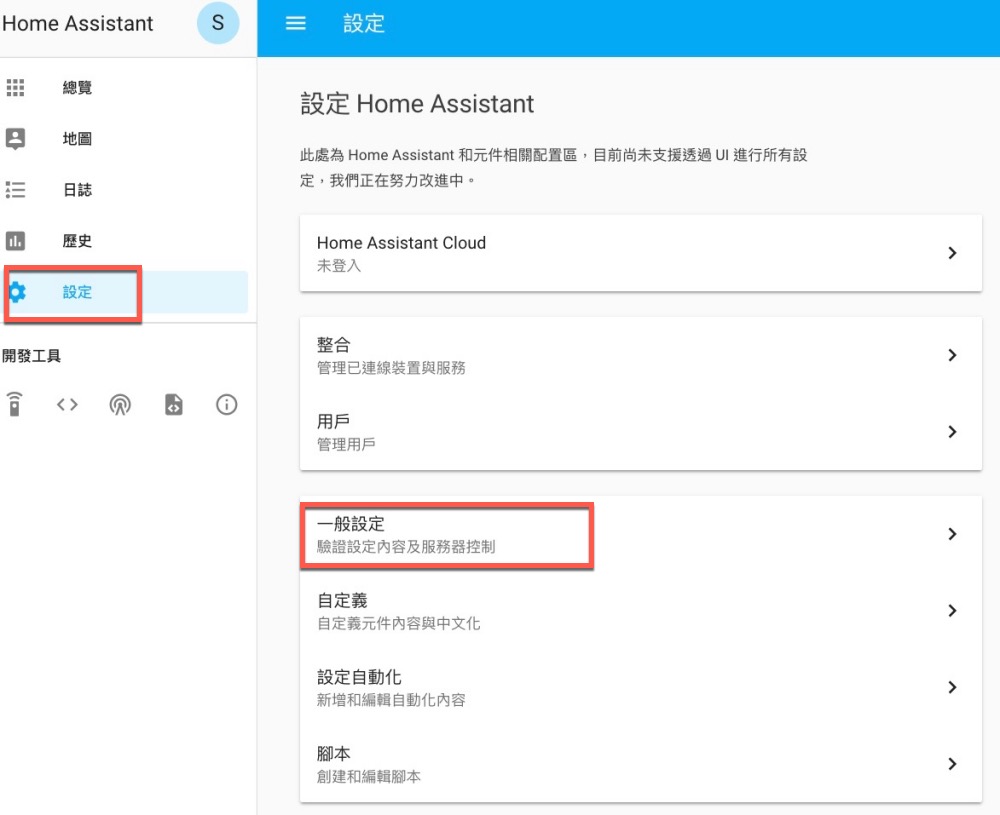Click 自定義元件內容與中文化 description text
1000x815 pixels.
(x=399, y=623)
